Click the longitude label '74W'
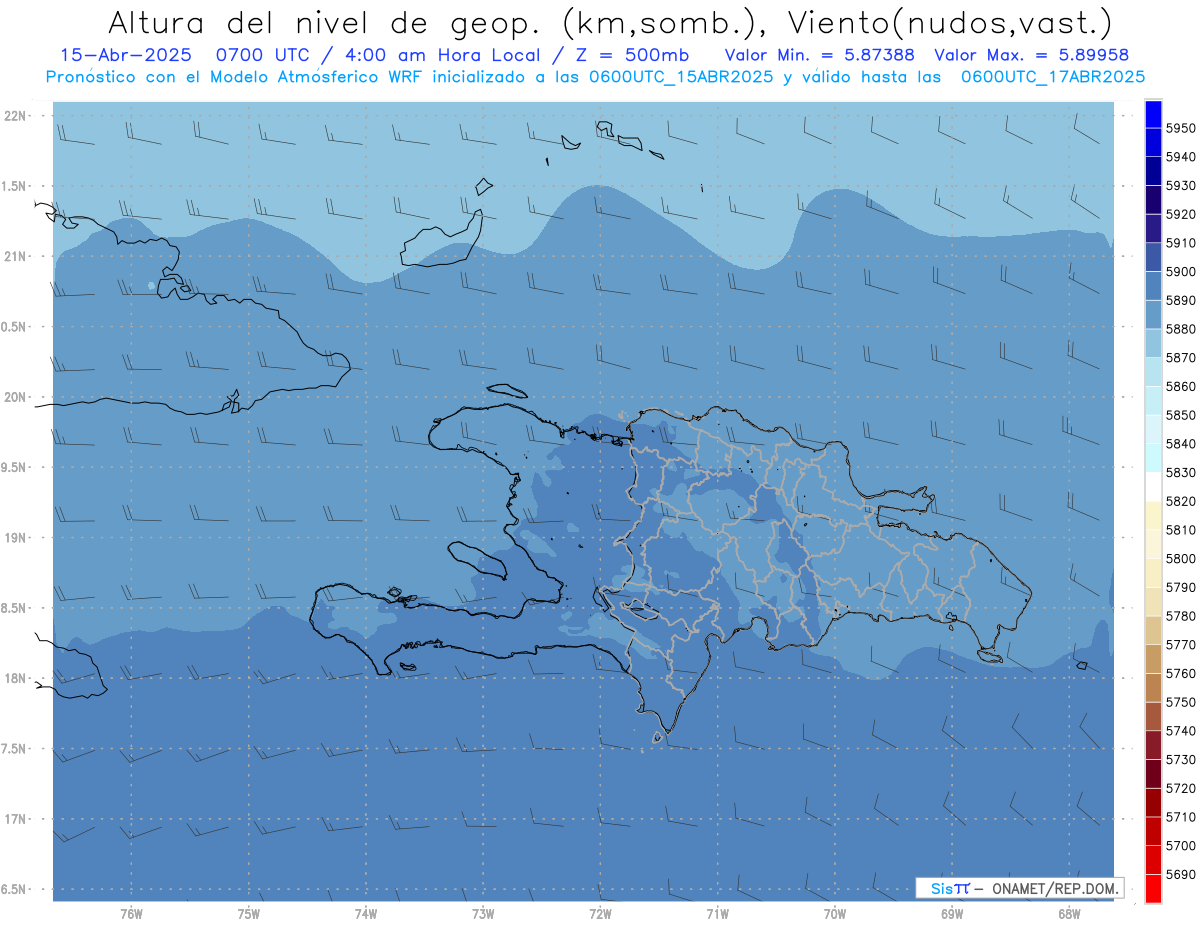 366,913
